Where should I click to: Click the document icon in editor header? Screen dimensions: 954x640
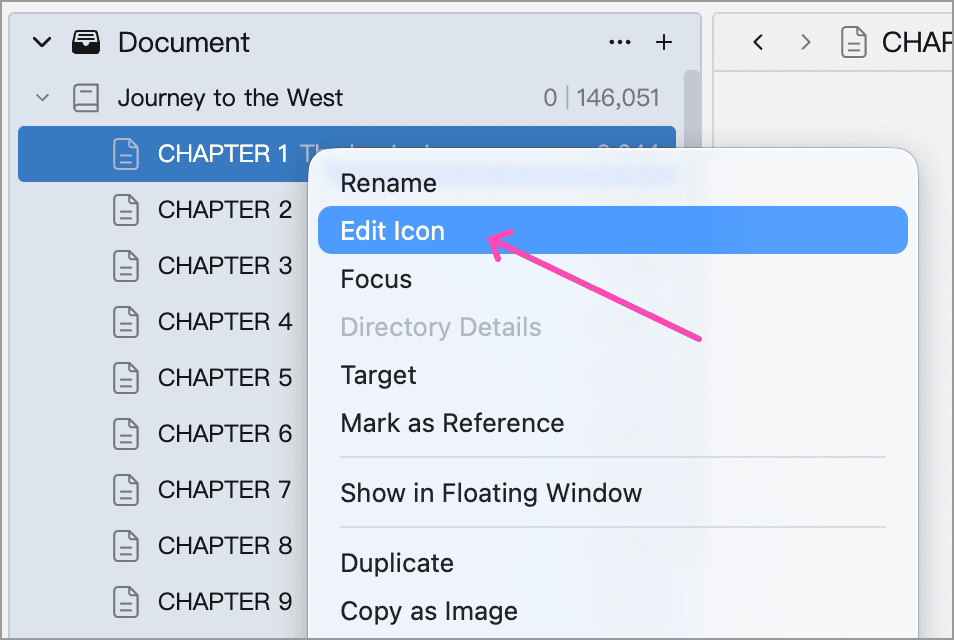(853, 42)
